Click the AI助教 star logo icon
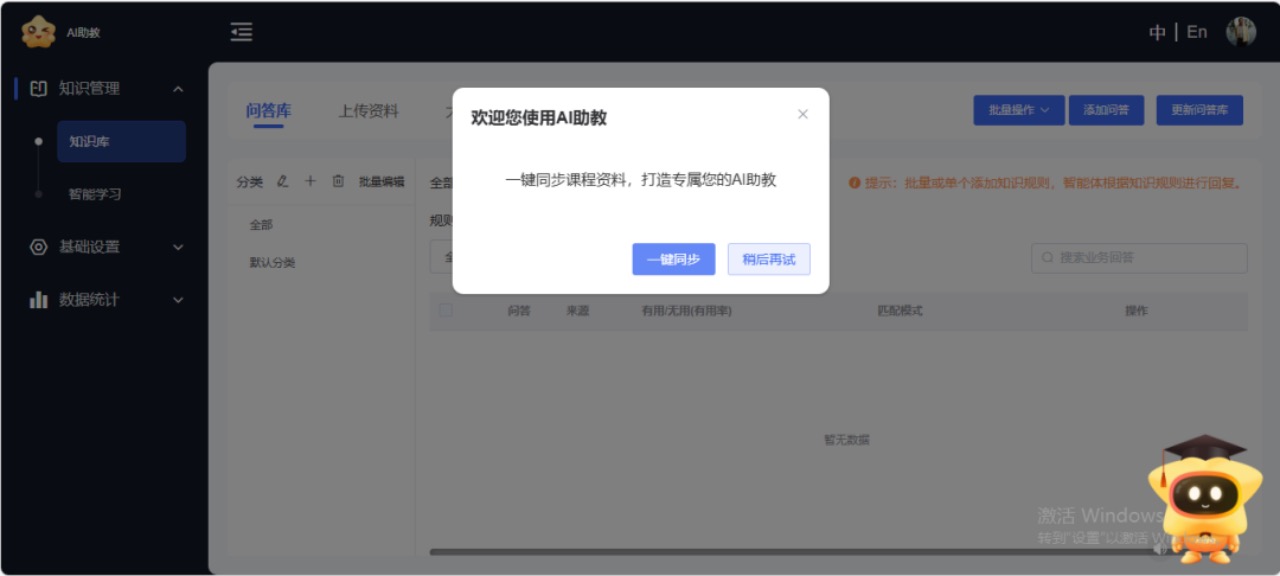The width and height of the screenshot is (1280, 576). click(x=38, y=32)
